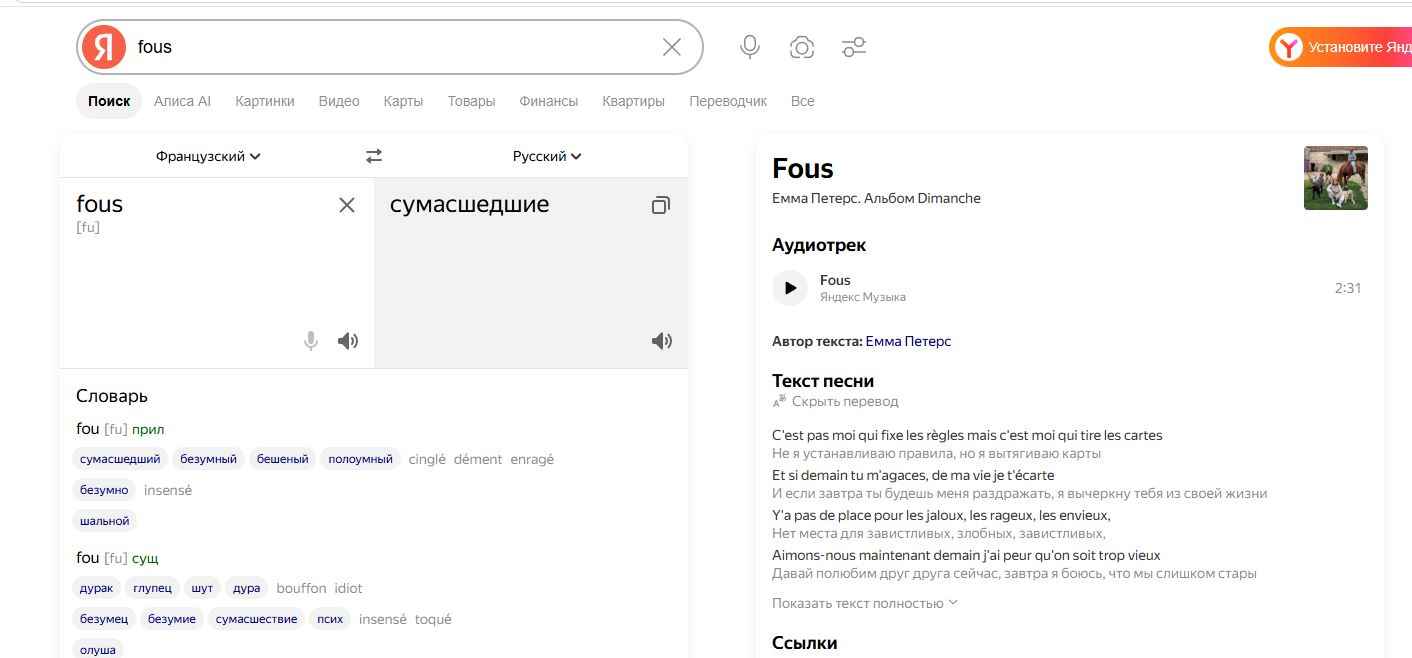This screenshot has width=1412, height=658.
Task: Open the Финансы tab
Action: tap(549, 101)
